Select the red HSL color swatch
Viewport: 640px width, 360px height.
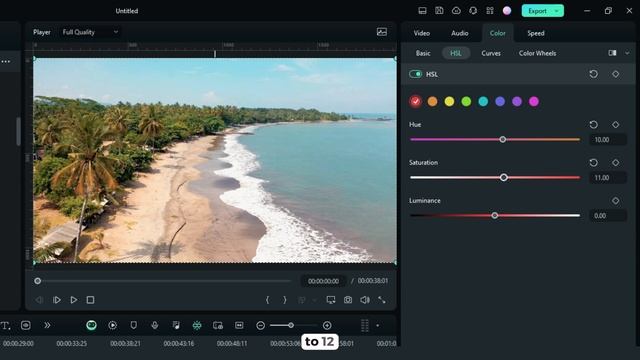pyautogui.click(x=416, y=101)
